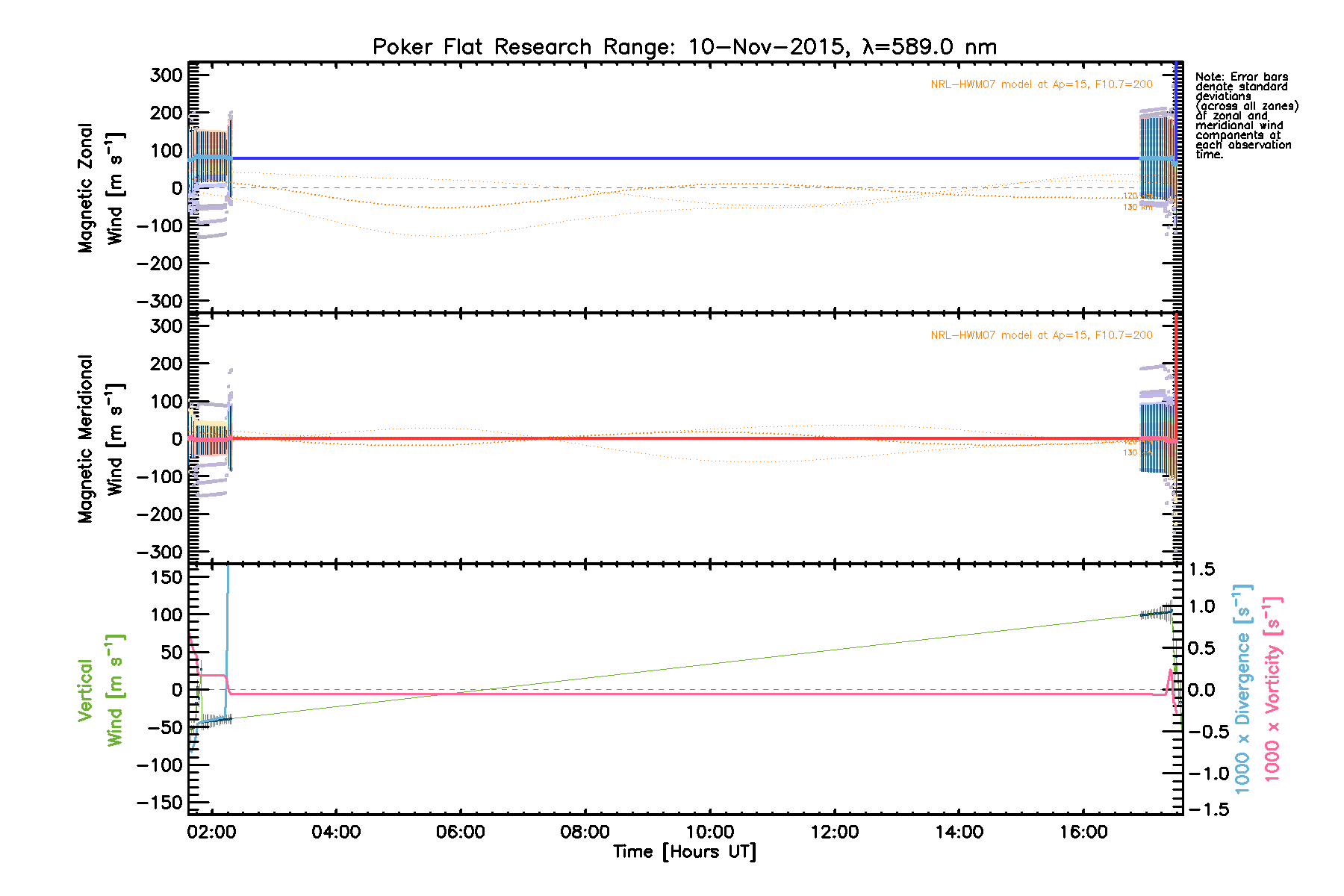Screen dimensions: 1344x896
Task: Click NRL-HWM07 model label in zonal panel
Action: click(1041, 84)
